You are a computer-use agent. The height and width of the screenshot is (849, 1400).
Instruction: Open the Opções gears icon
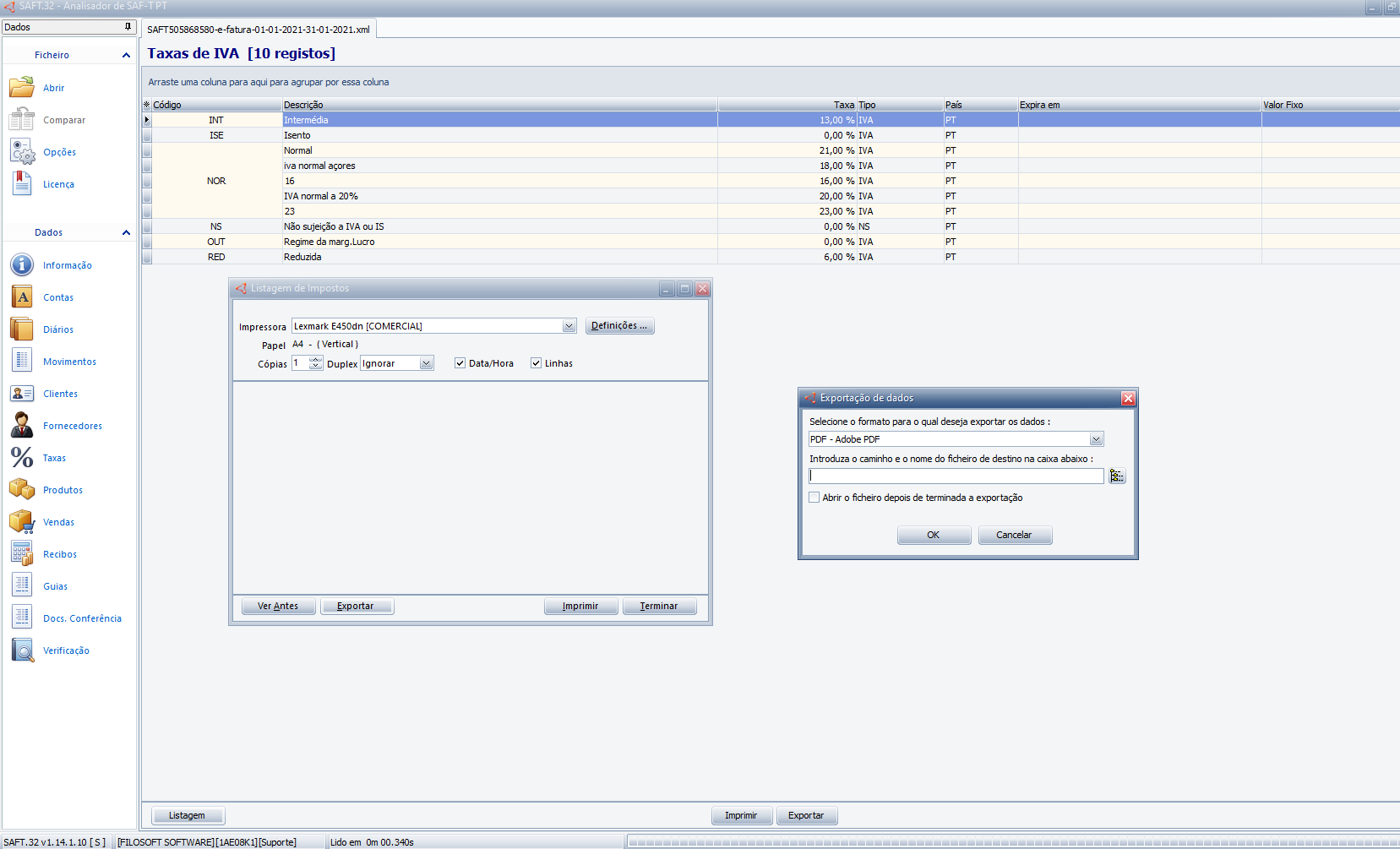click(22, 152)
